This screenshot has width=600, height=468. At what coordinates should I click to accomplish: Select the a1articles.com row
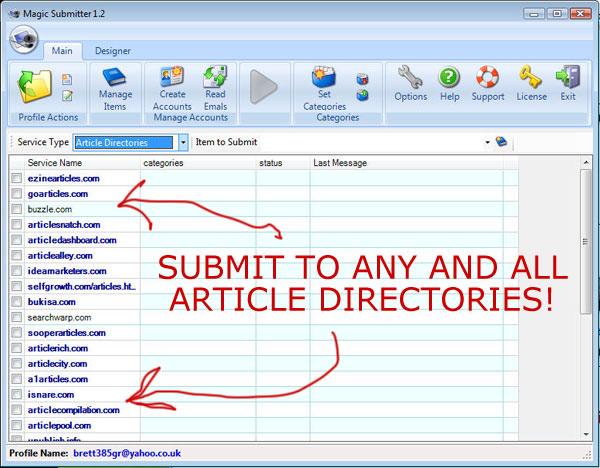pyautogui.click(x=264, y=379)
